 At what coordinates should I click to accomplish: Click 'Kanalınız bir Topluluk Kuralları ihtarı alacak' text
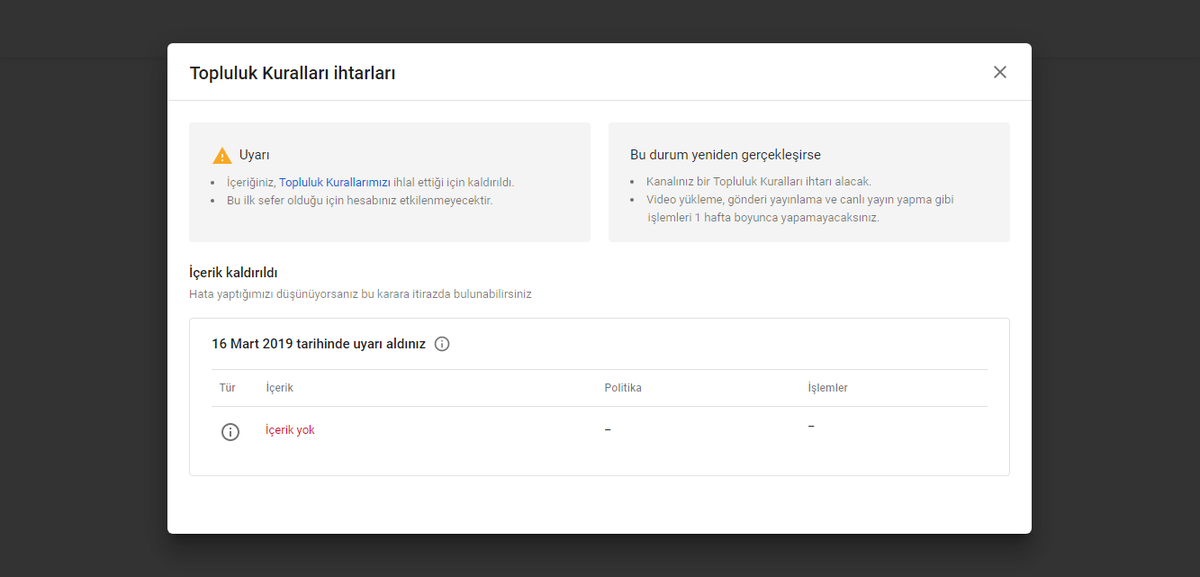tap(759, 182)
